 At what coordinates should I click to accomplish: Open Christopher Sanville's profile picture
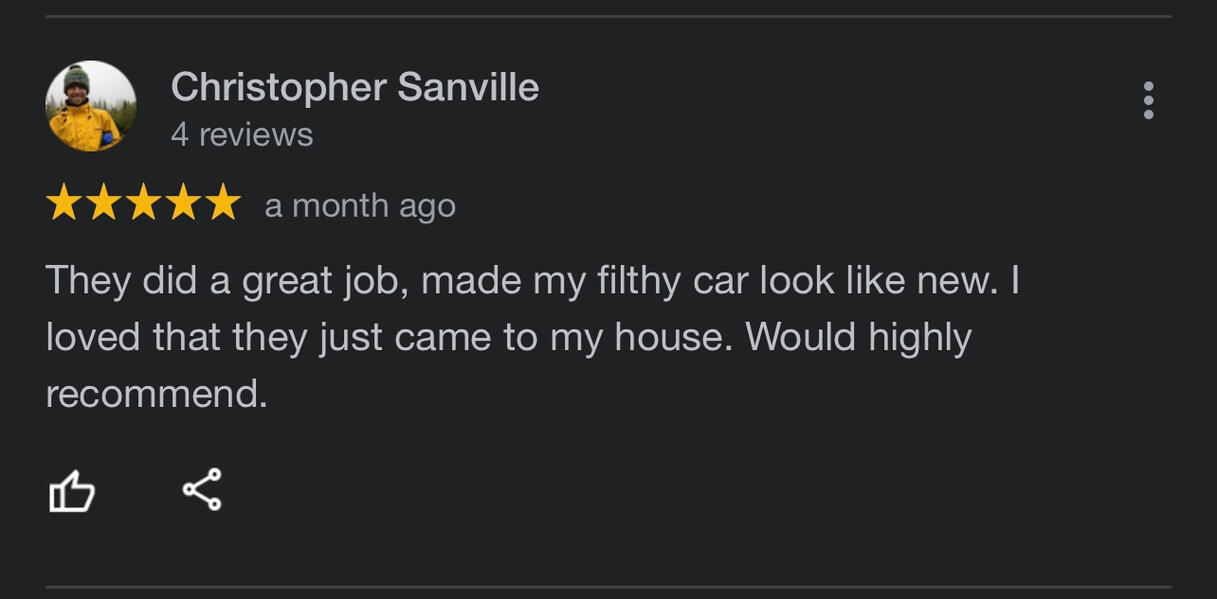(x=91, y=106)
